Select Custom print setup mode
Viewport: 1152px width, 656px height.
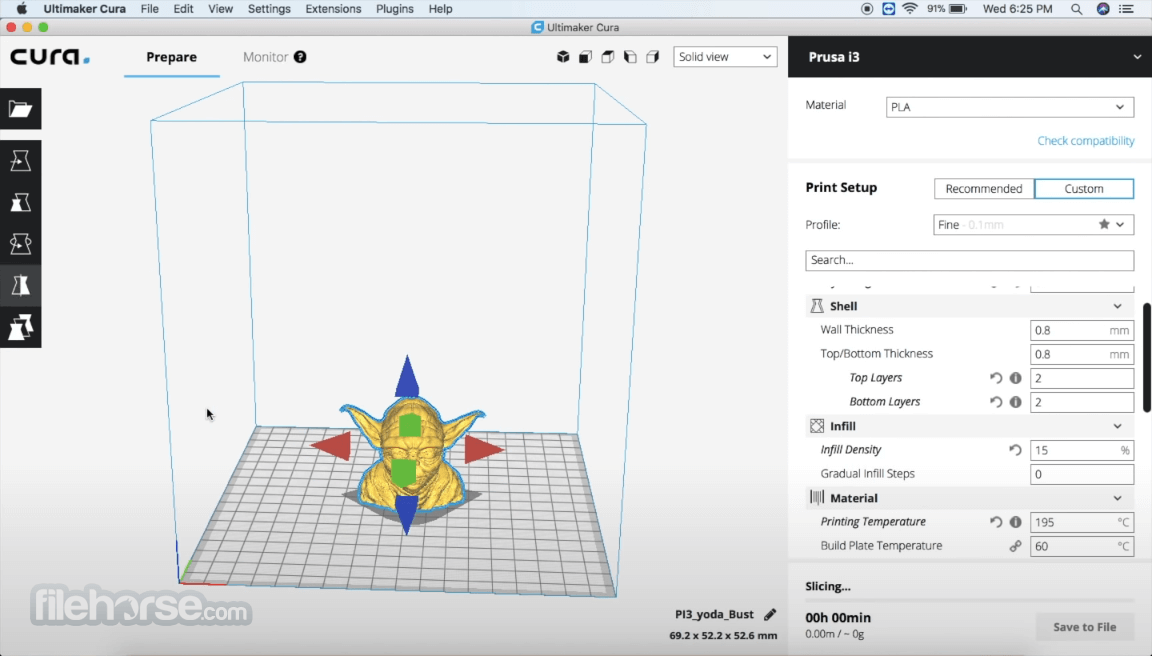tap(1084, 188)
